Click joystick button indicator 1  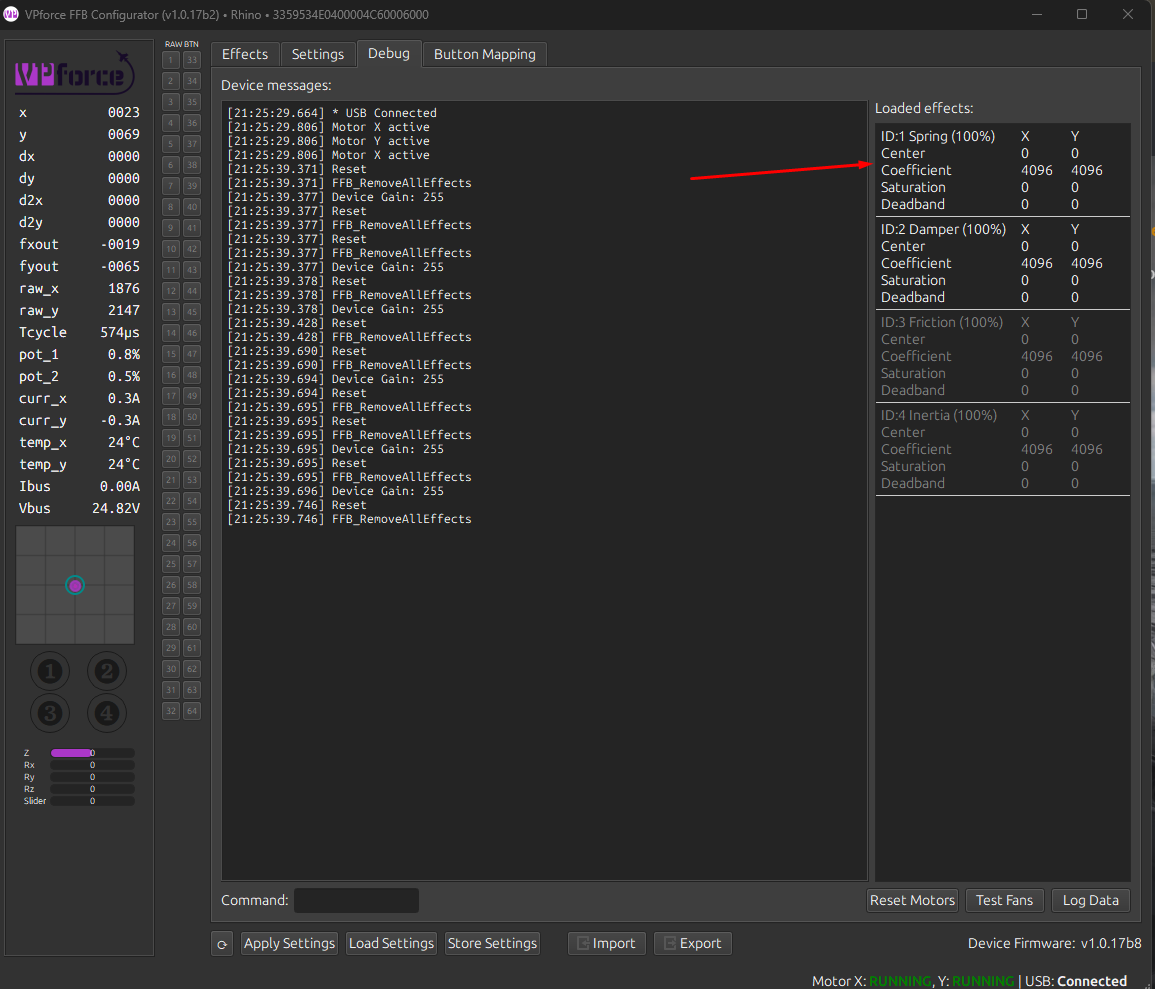click(x=50, y=671)
